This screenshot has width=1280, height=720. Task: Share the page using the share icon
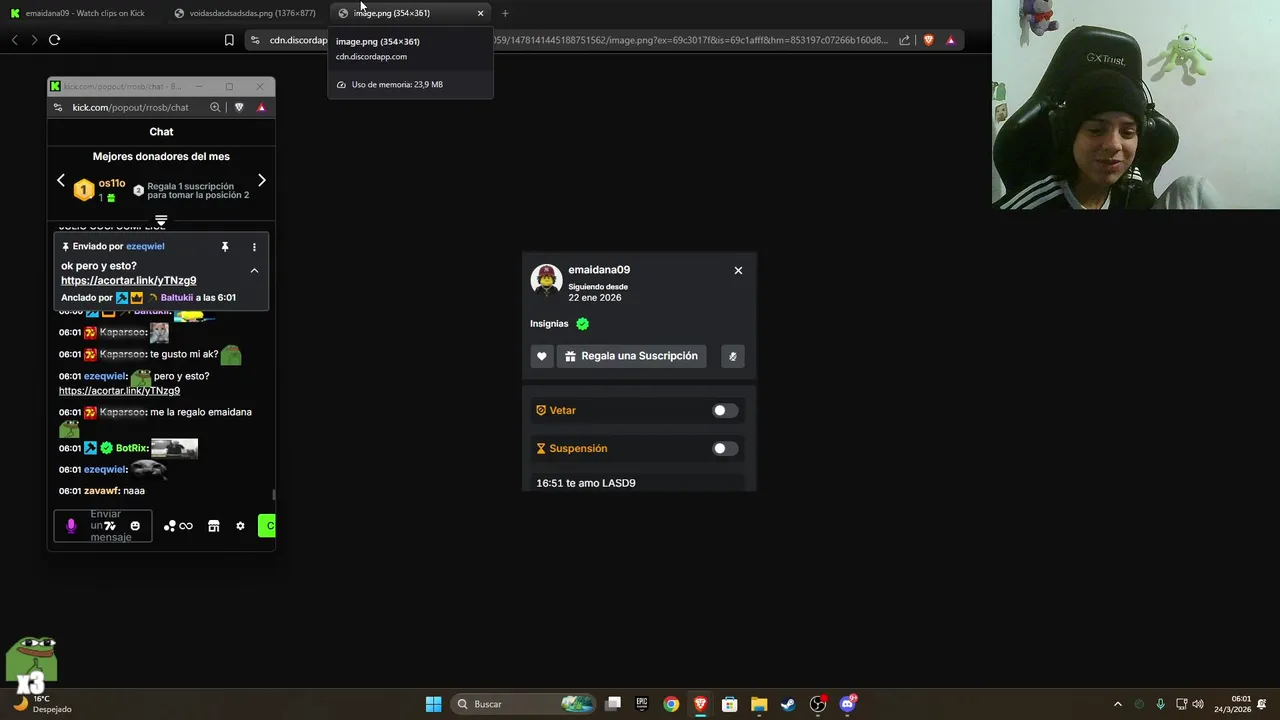click(904, 40)
